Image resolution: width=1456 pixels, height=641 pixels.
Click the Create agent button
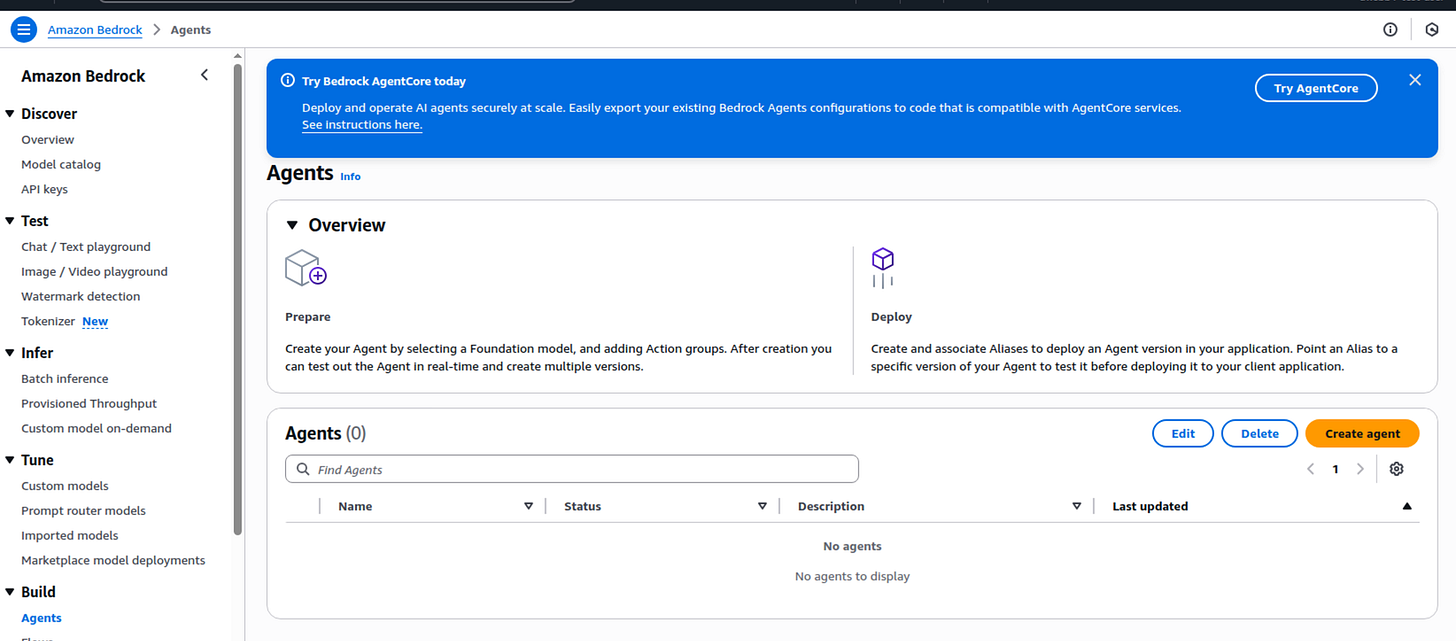click(1362, 433)
